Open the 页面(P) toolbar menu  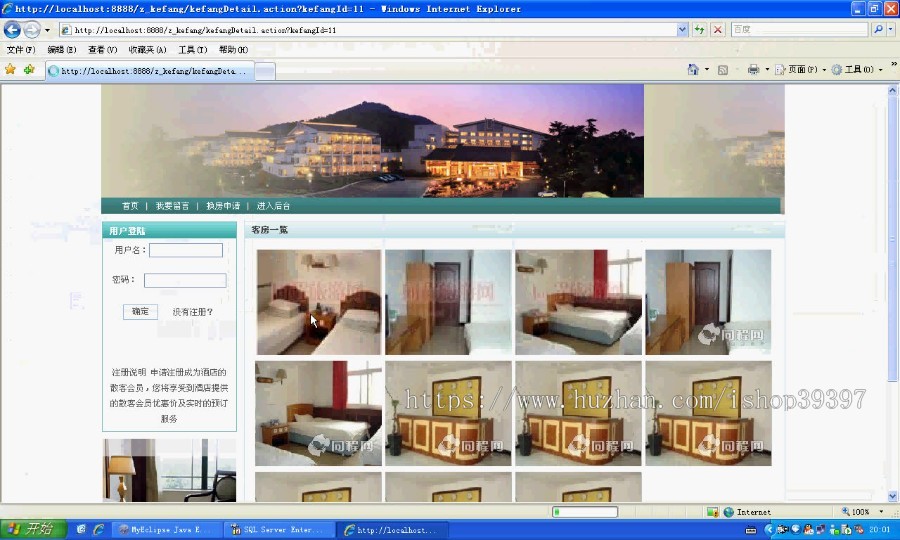pyautogui.click(x=801, y=70)
